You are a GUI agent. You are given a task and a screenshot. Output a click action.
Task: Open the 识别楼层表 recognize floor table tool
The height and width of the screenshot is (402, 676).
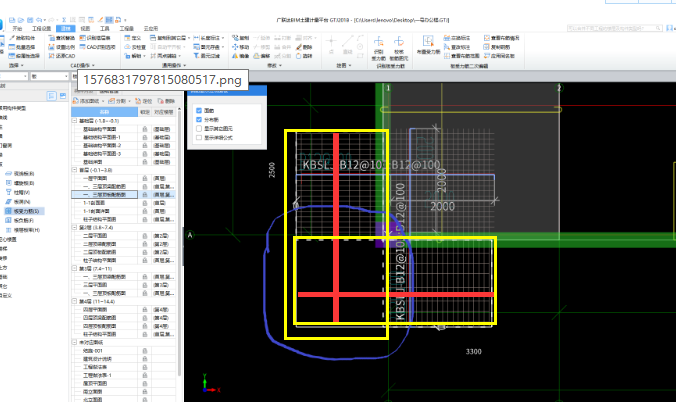[95, 38]
